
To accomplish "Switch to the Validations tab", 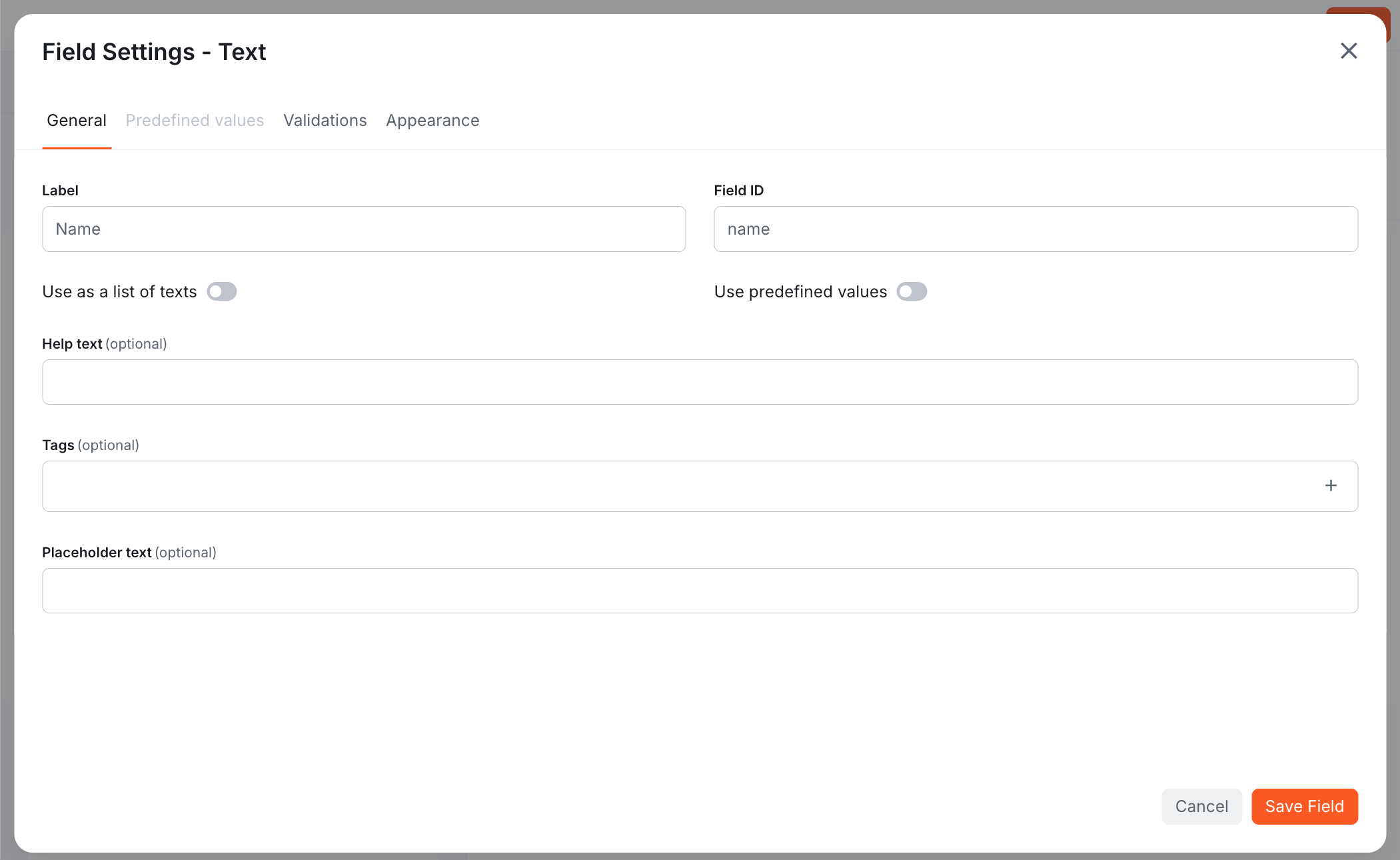I will click(325, 121).
